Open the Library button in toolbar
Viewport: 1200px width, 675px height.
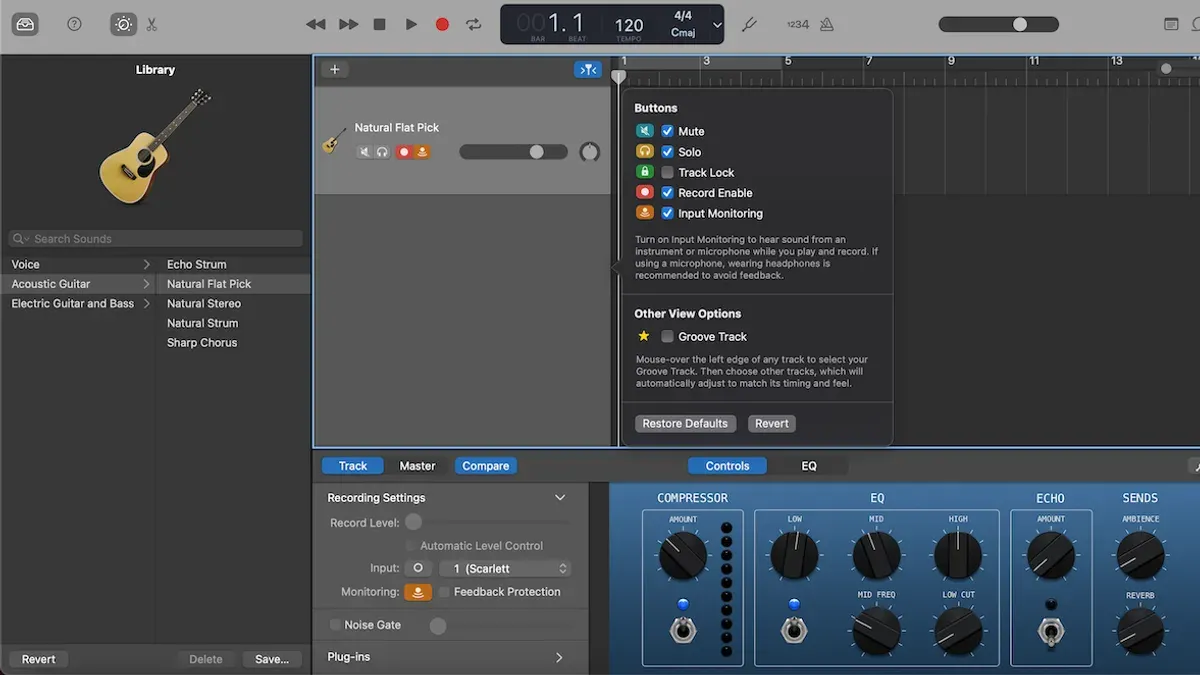click(x=25, y=24)
